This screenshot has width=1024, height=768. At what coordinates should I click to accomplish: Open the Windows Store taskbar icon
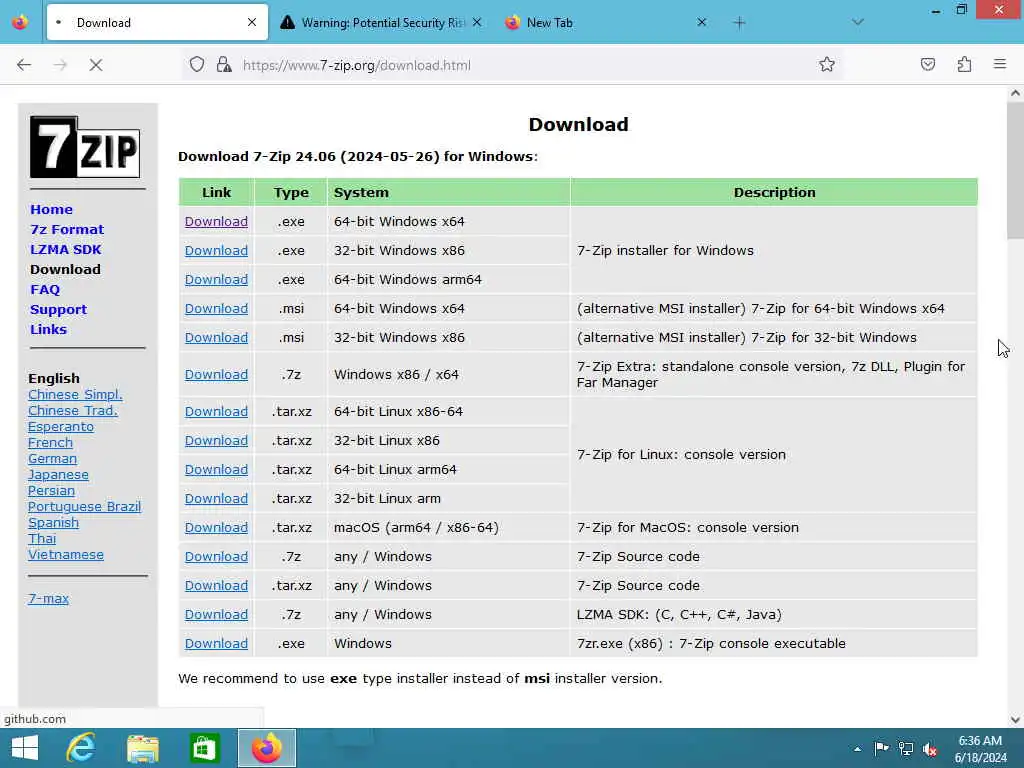click(x=204, y=748)
